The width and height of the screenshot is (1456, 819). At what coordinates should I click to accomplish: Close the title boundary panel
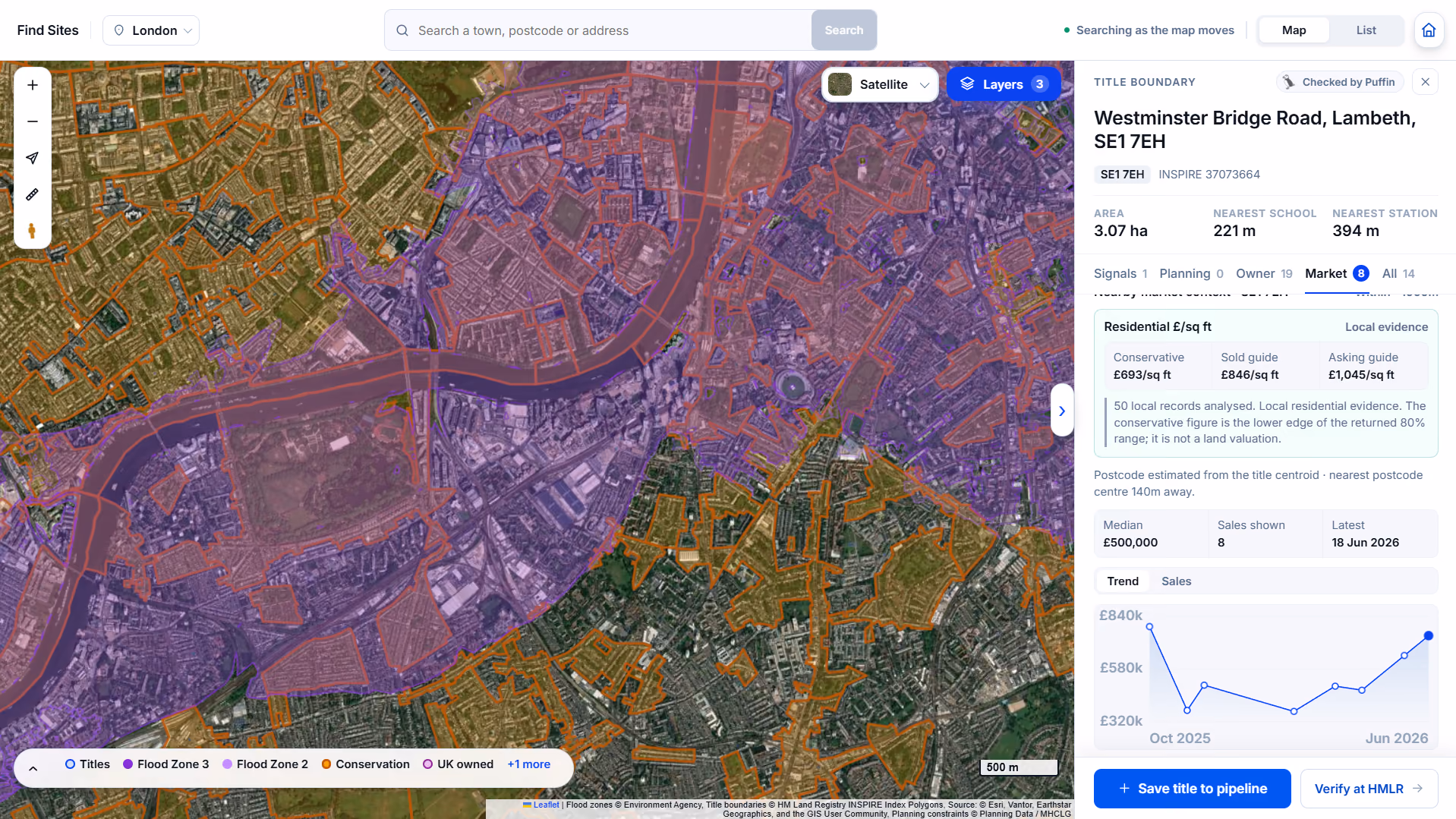coord(1426,82)
